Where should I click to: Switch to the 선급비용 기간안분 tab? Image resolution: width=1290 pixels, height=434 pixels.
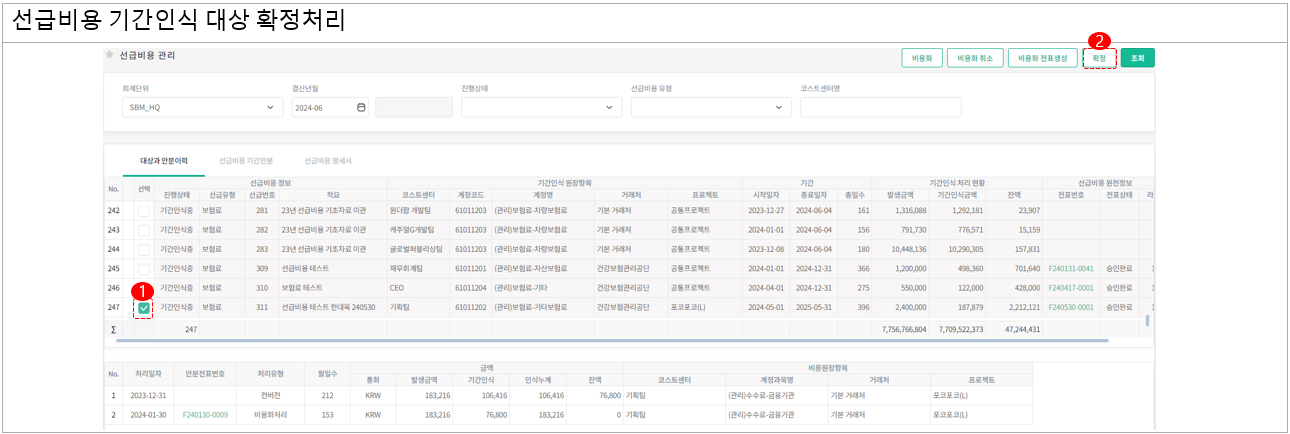(245, 160)
